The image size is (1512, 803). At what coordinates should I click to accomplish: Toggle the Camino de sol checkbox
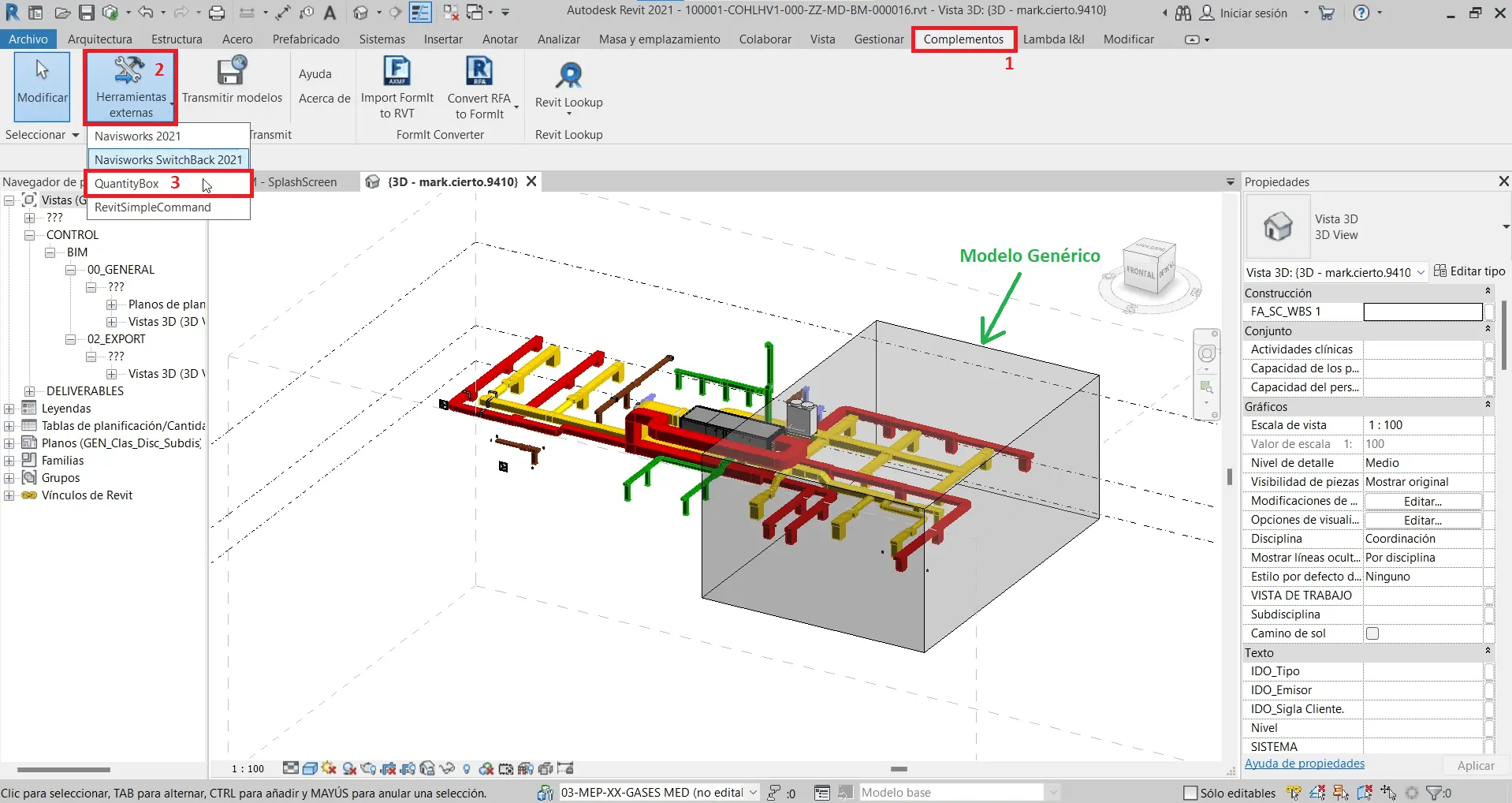point(1372,633)
